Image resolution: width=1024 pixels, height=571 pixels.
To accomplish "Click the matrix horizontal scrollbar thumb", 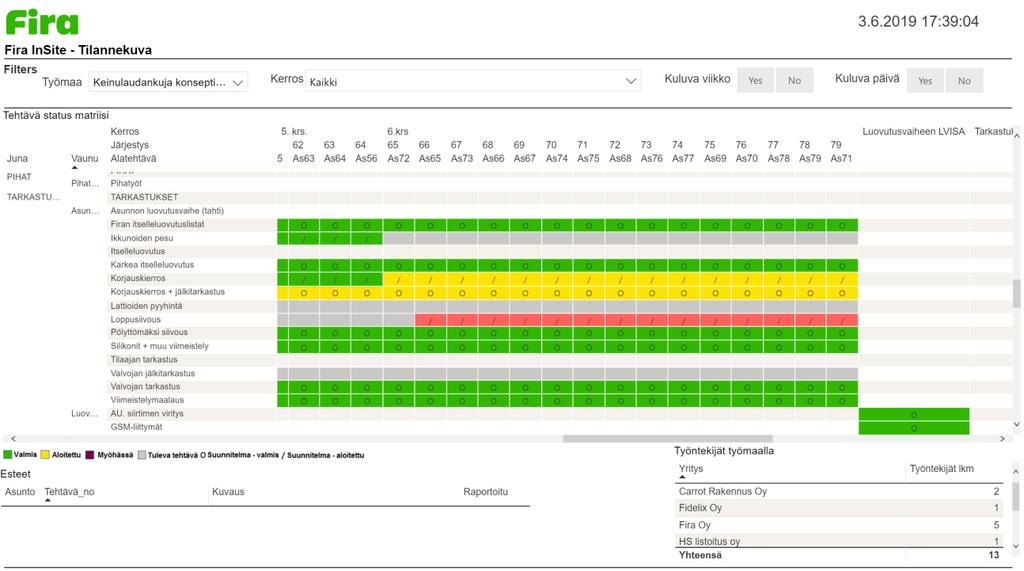I will click(667, 439).
